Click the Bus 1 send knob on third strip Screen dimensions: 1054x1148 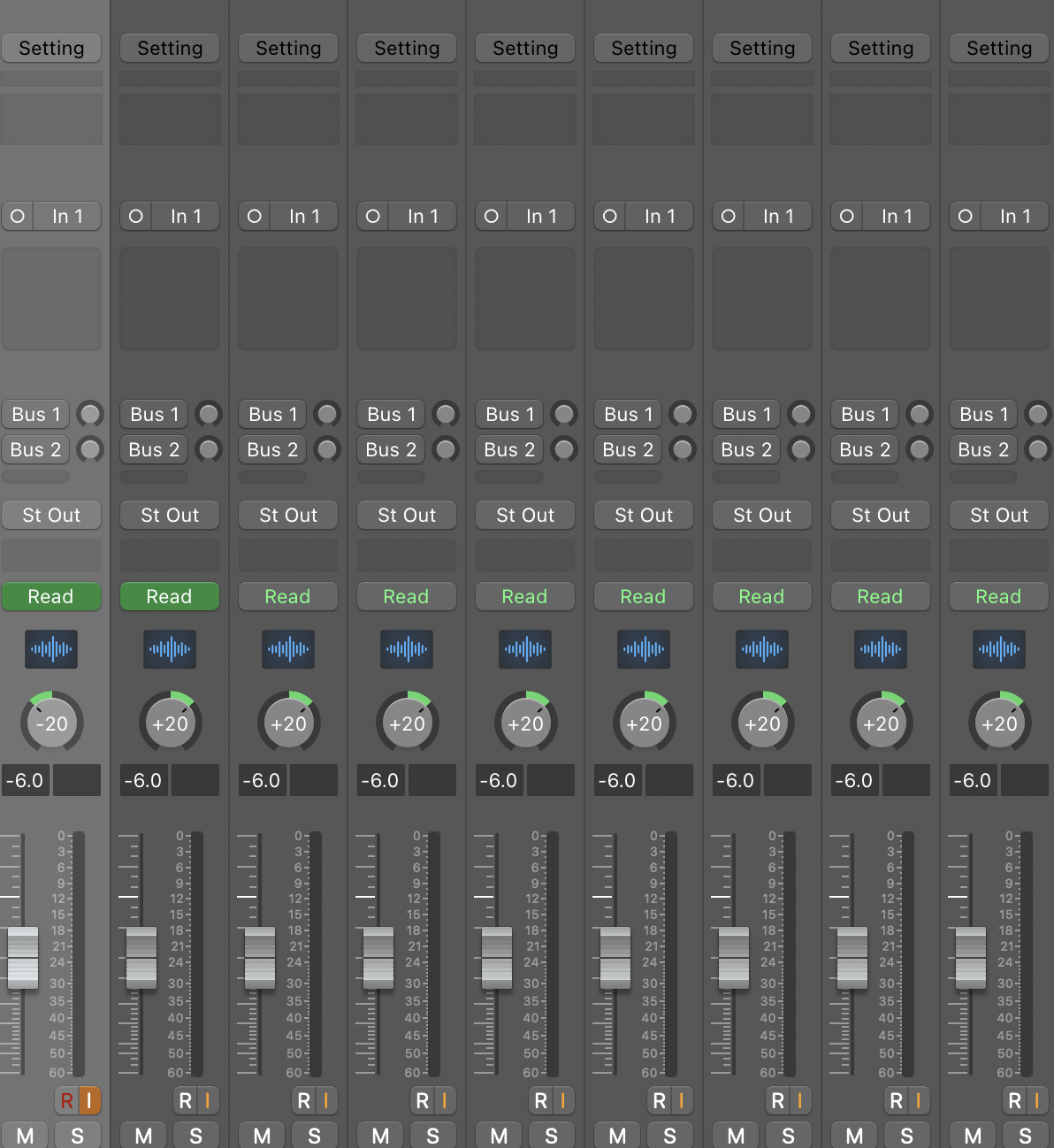coord(327,414)
